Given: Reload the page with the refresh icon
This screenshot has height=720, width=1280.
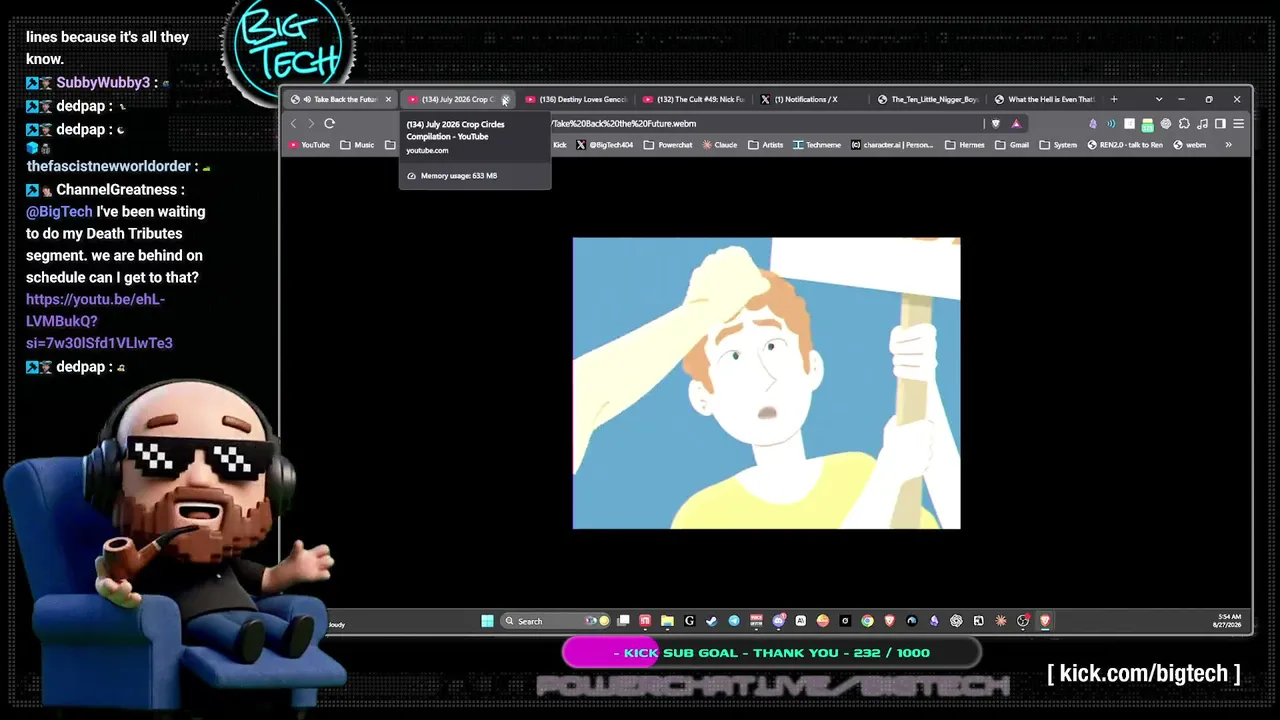Looking at the screenshot, I should click(329, 123).
